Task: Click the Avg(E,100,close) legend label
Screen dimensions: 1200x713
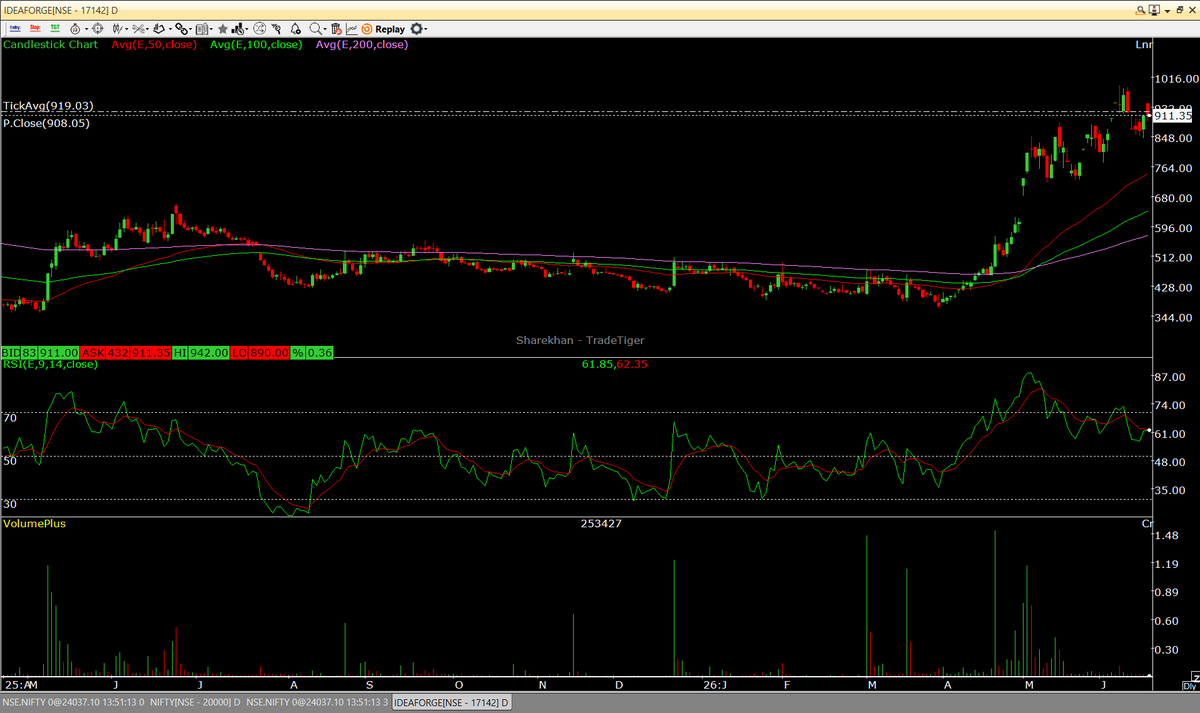Action: coord(257,45)
